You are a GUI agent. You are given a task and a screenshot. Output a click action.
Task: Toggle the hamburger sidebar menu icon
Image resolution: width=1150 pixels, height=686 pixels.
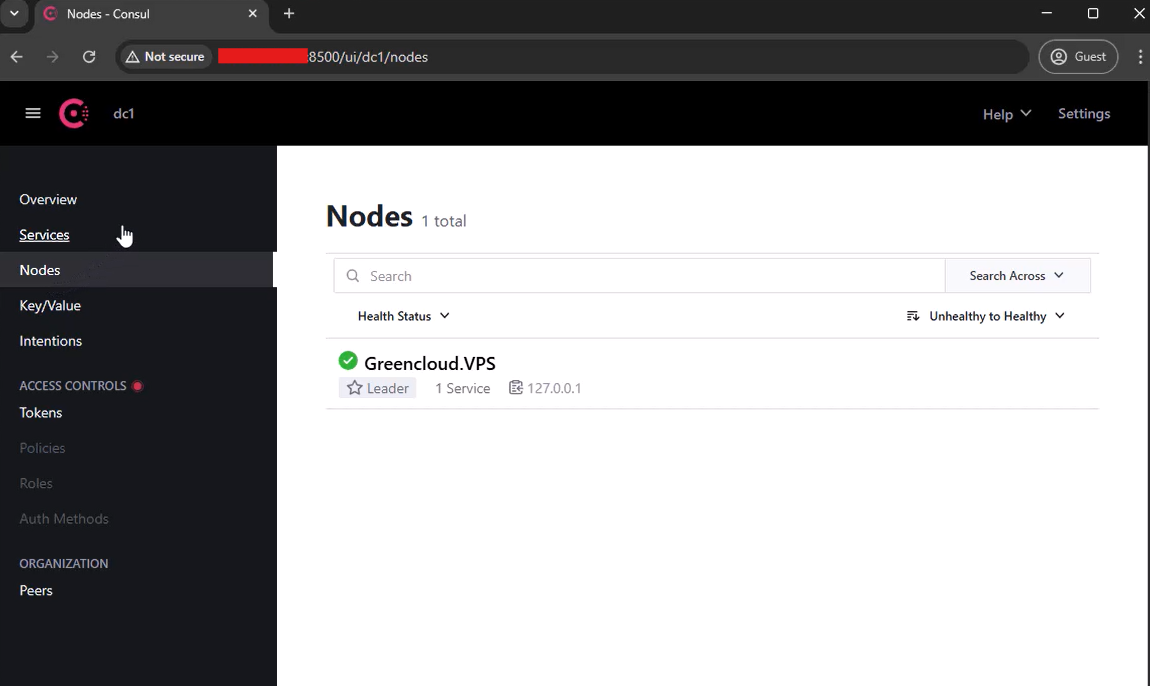[32, 113]
